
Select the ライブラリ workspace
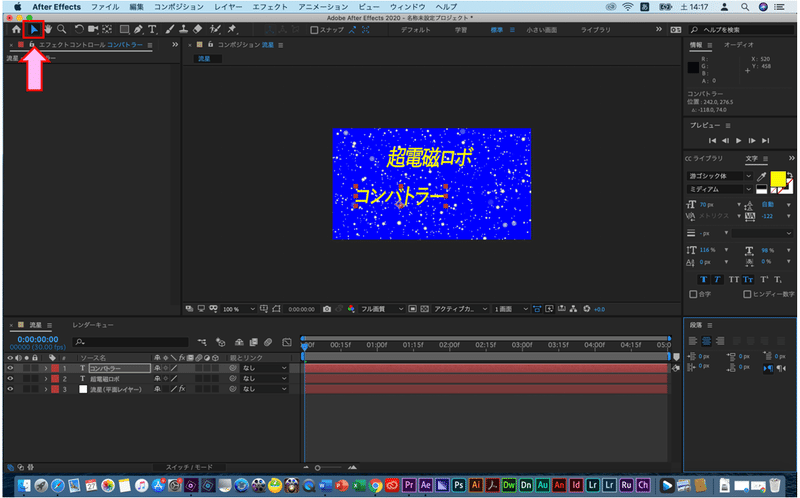[595, 30]
